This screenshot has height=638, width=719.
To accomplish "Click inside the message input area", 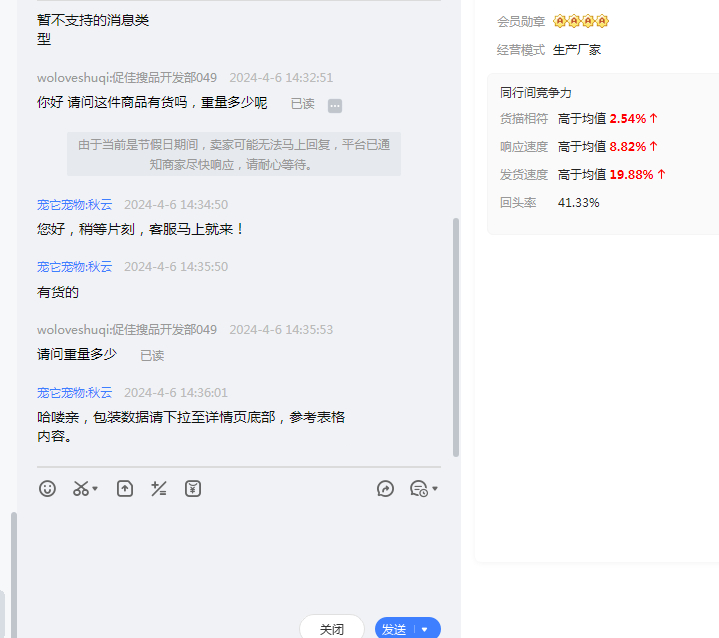I will (x=238, y=550).
